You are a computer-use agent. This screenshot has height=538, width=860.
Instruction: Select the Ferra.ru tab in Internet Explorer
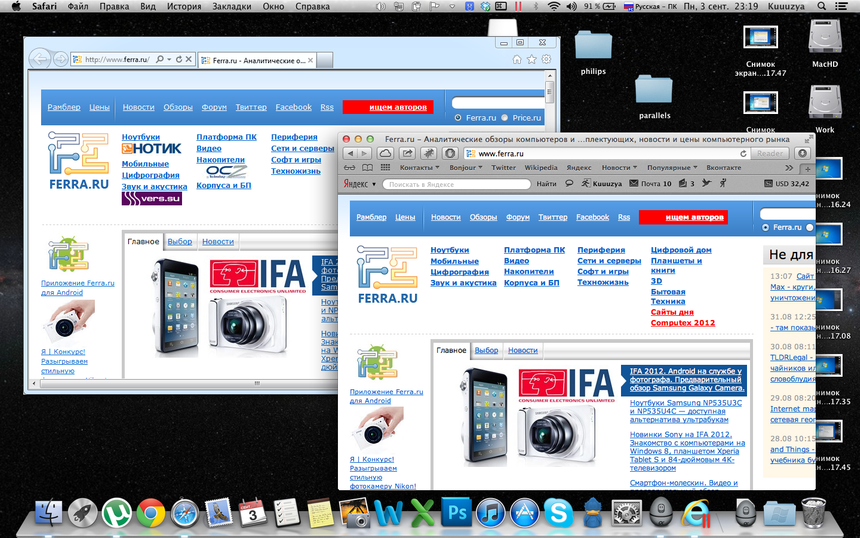[256, 60]
